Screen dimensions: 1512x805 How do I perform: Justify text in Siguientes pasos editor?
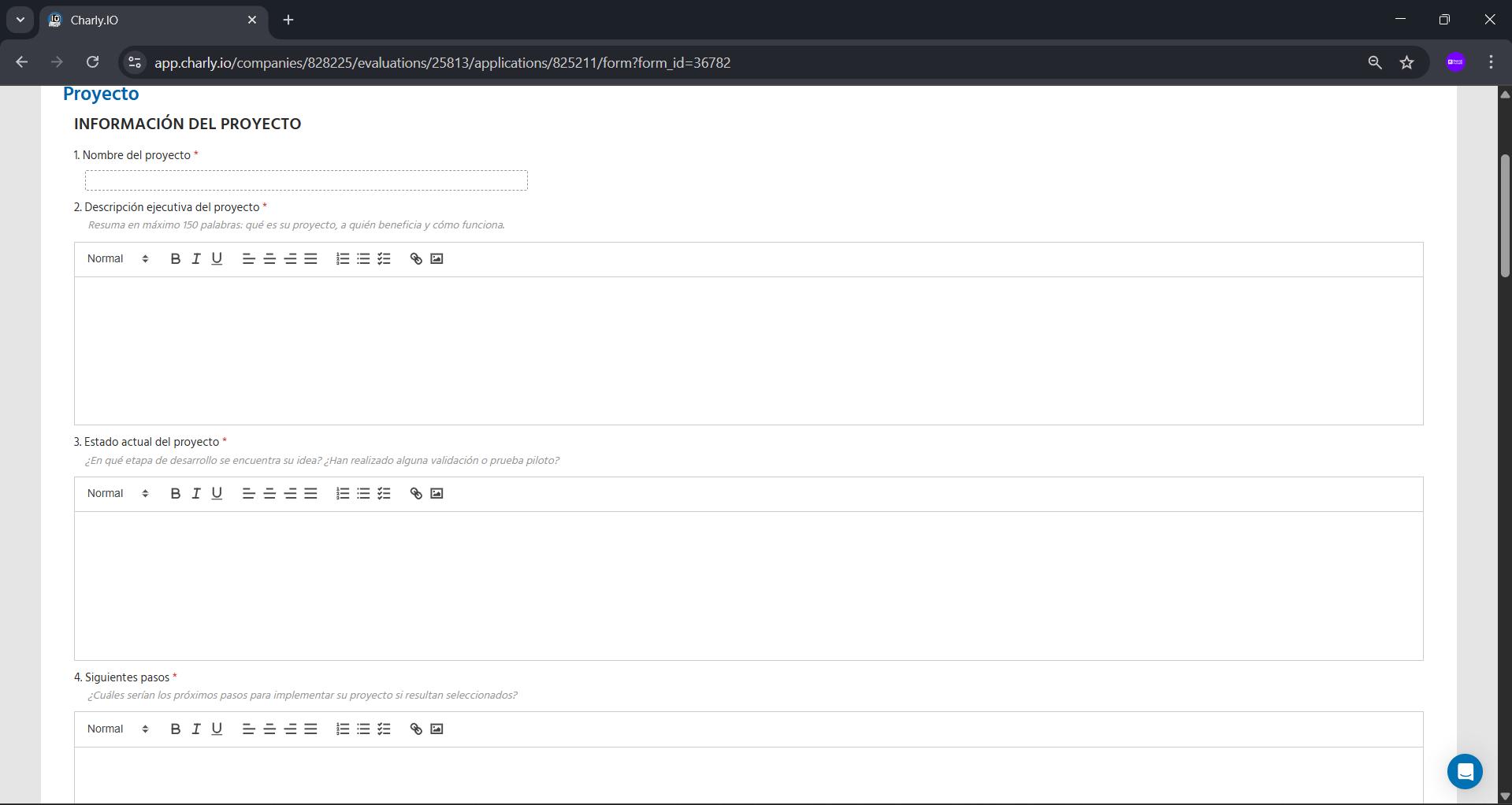point(311,729)
